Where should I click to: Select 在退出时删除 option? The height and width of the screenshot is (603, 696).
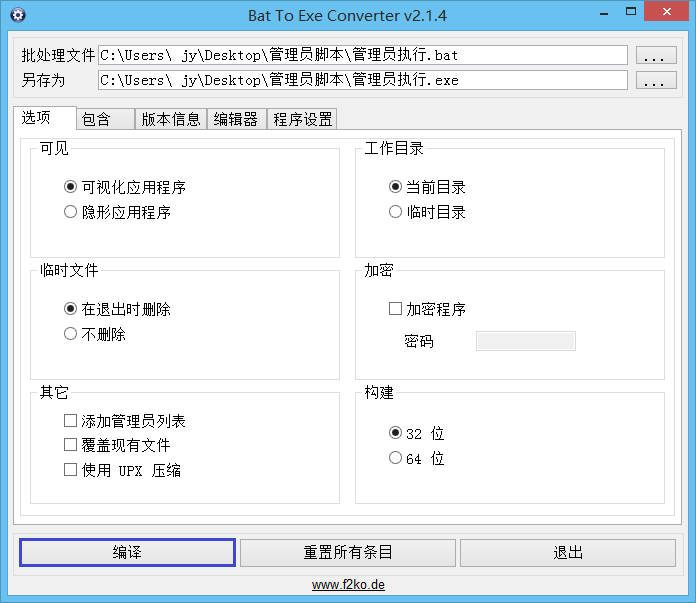70,309
